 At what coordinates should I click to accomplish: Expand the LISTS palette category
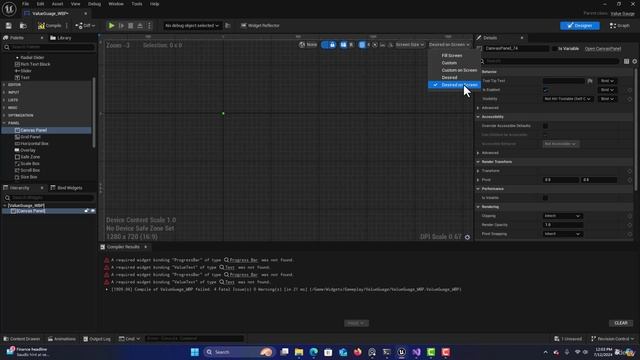(4, 100)
